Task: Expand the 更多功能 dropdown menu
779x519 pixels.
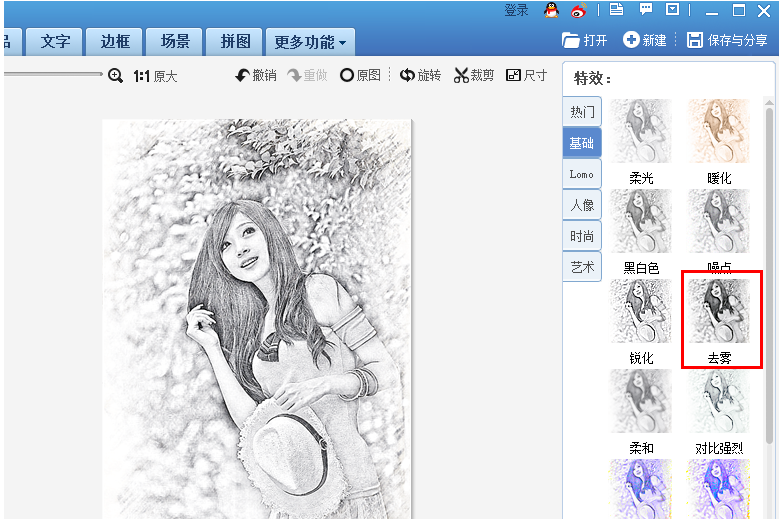Action: 310,42
